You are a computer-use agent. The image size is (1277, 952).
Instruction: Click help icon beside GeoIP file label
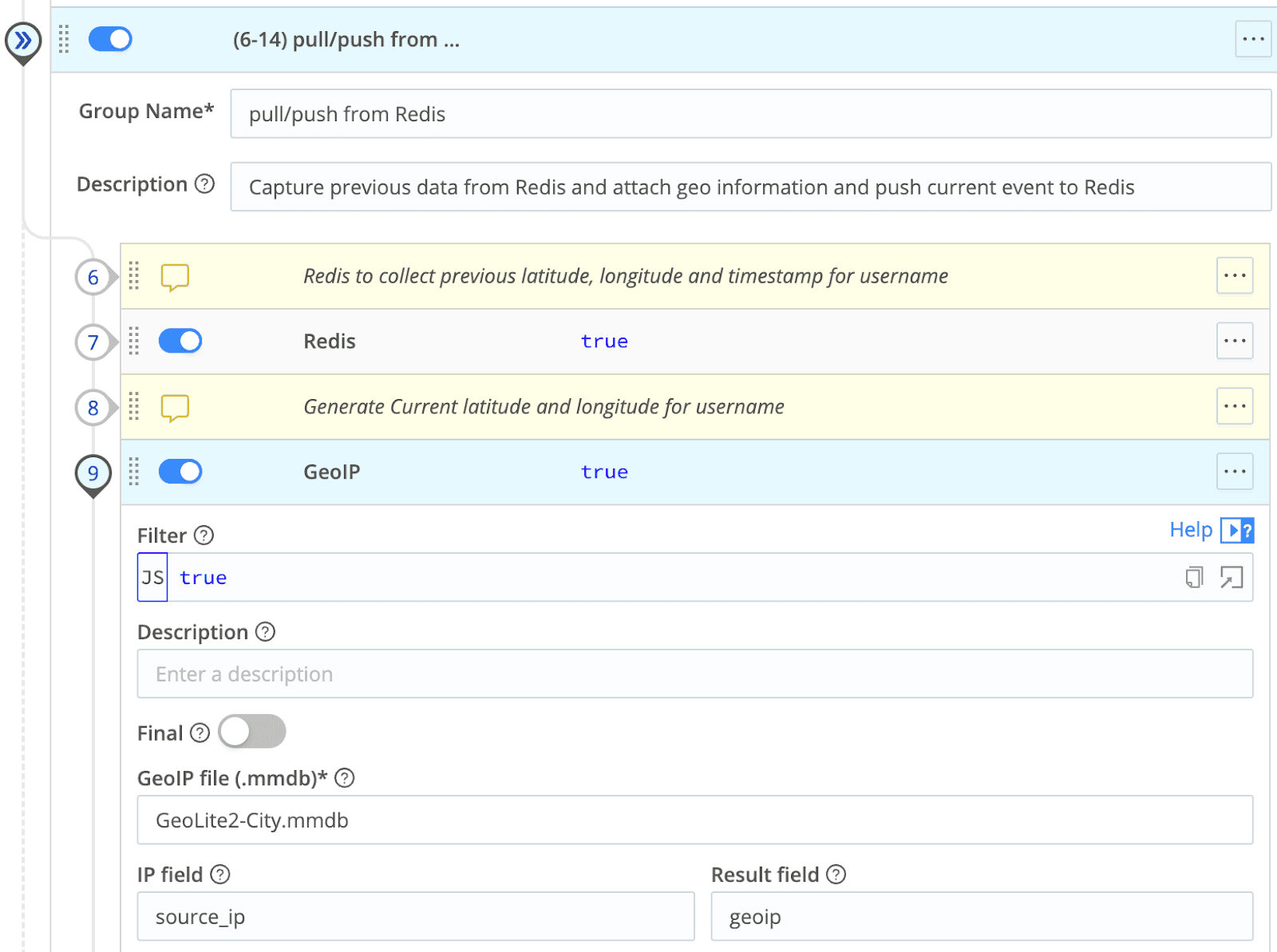point(345,778)
